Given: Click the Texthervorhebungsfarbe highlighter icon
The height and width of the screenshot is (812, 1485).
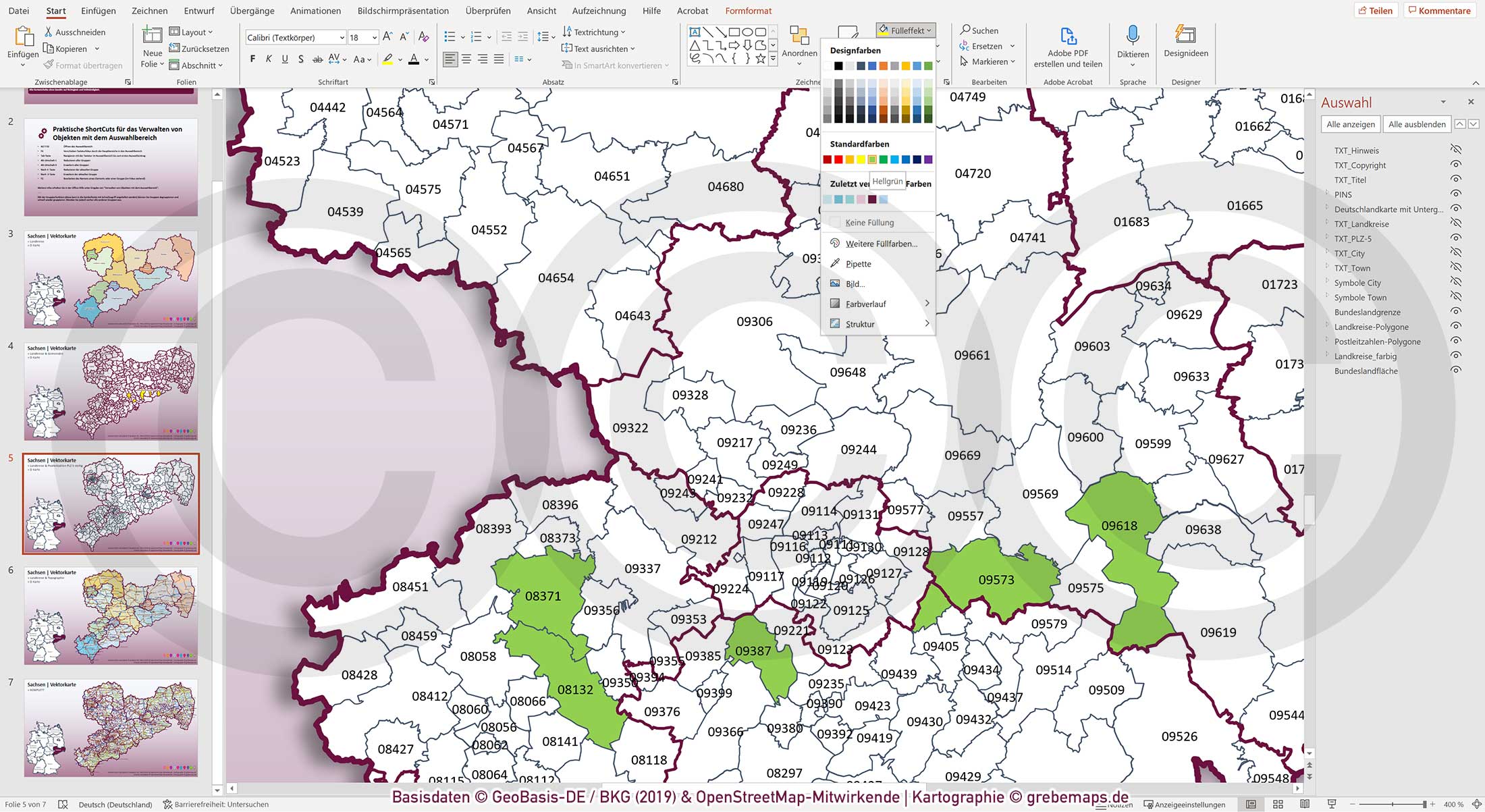Looking at the screenshot, I should pyautogui.click(x=387, y=59).
